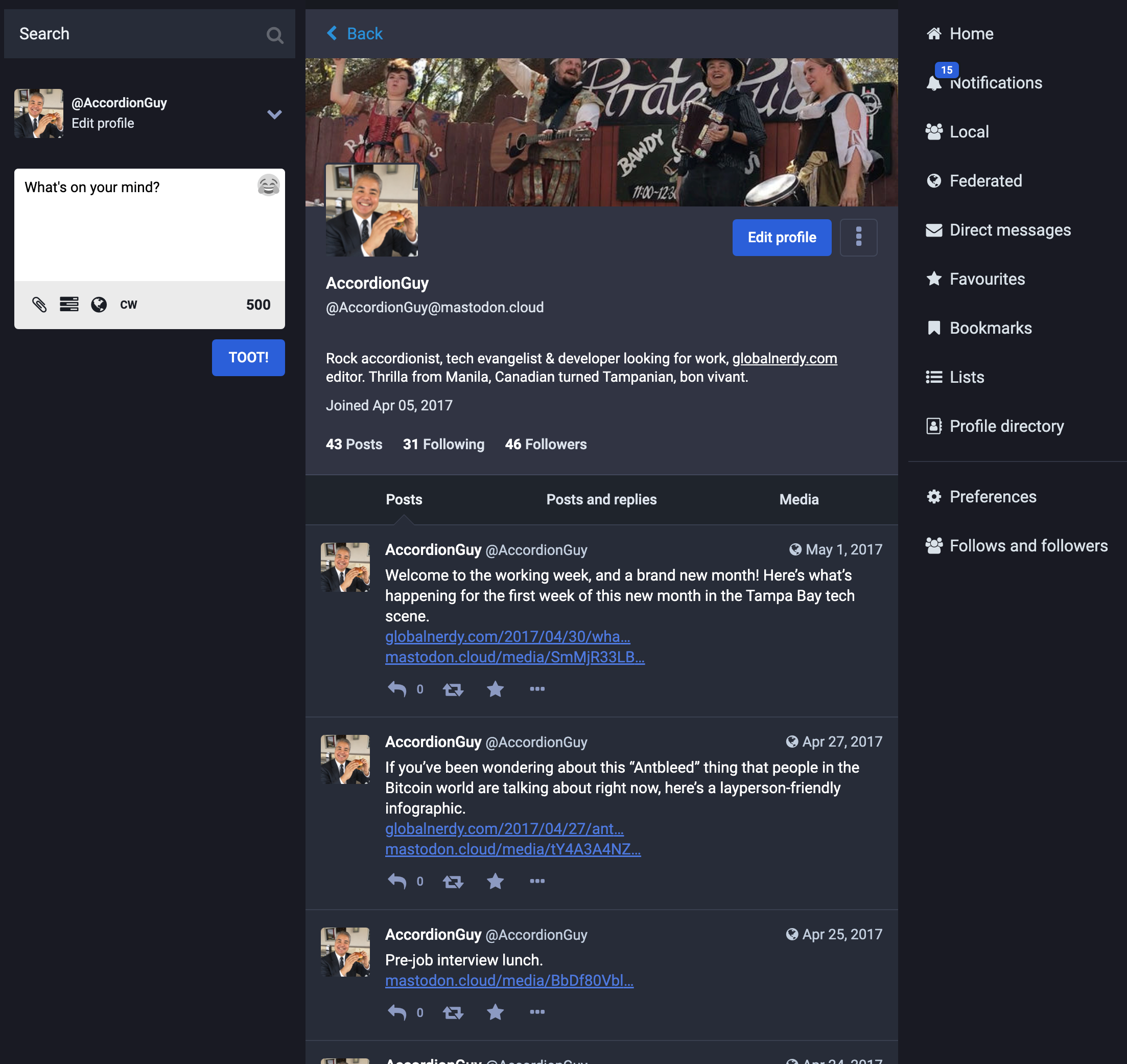Favourite the Apr 27, 2017 Antbleed post
This screenshot has height=1064, width=1127.
point(495,881)
